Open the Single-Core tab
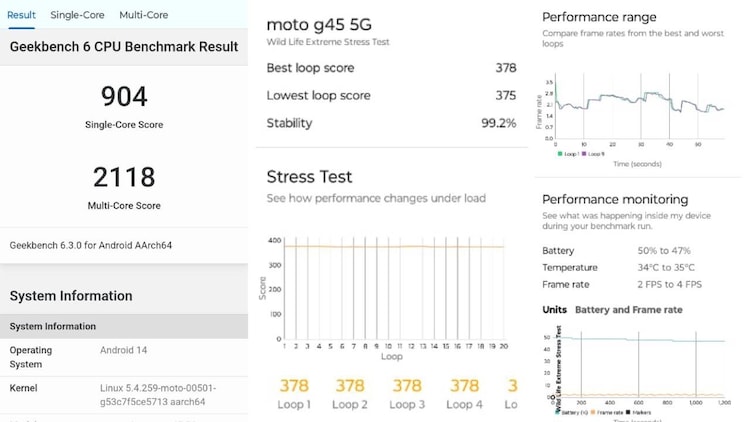Image resolution: width=750 pixels, height=422 pixels. tap(77, 15)
